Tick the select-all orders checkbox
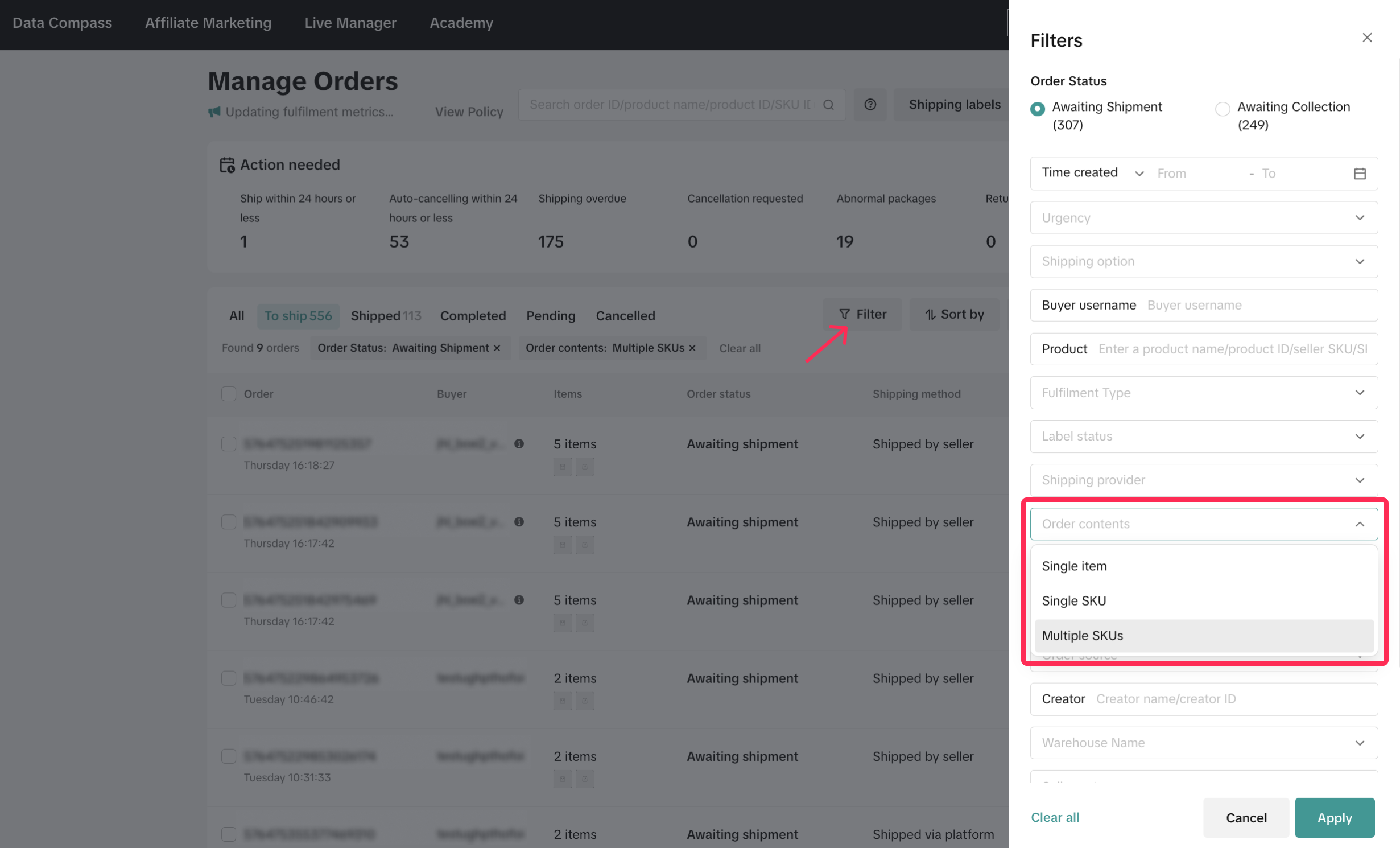Image resolution: width=1400 pixels, height=848 pixels. (228, 394)
